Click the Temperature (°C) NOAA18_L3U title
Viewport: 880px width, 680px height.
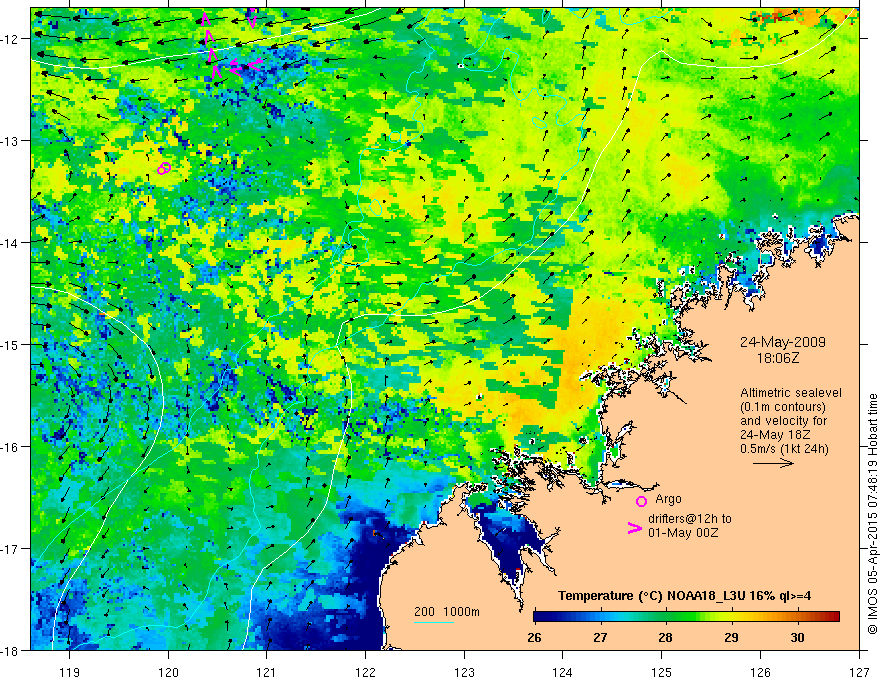coord(684,596)
